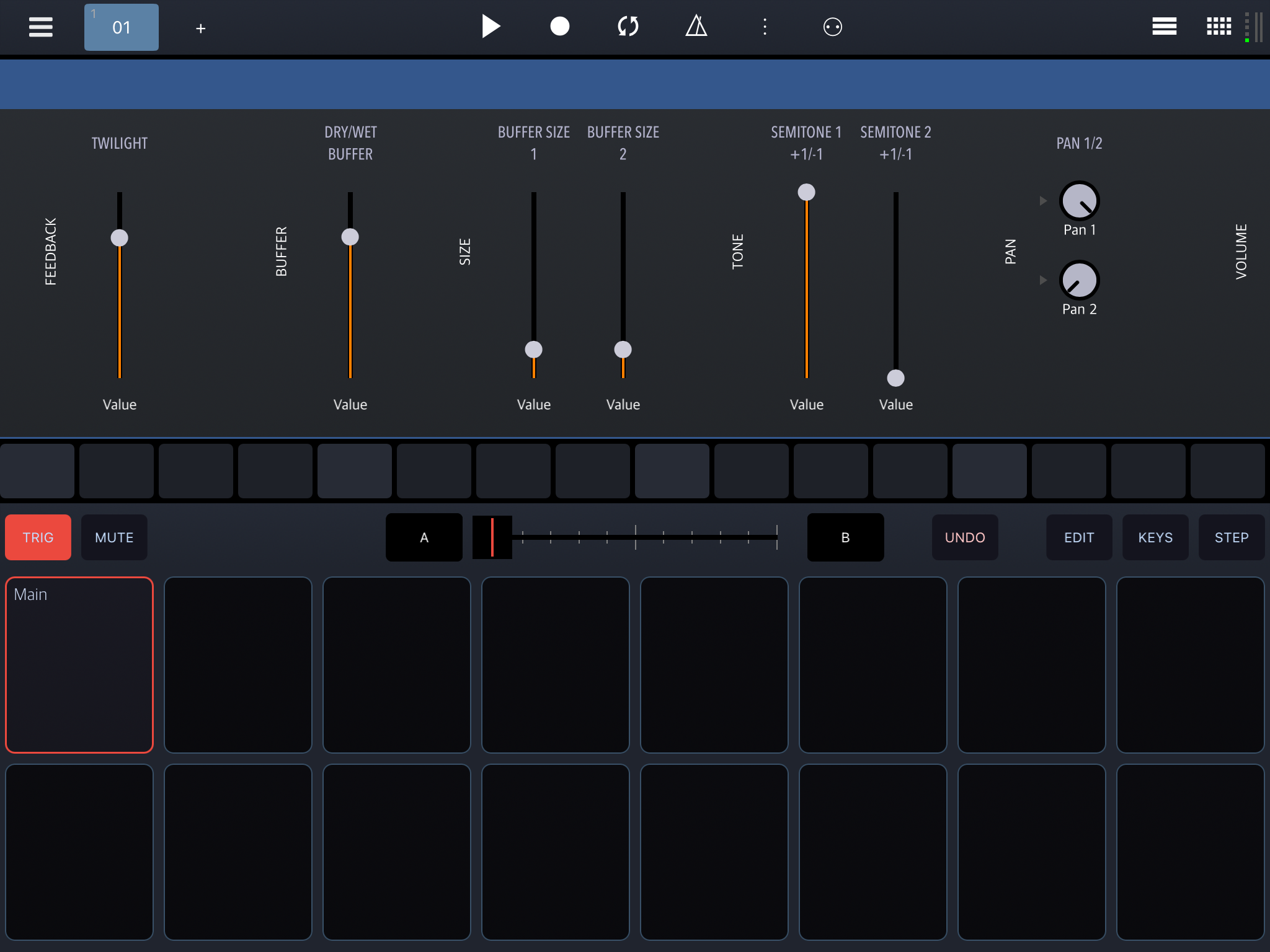Select the VOLUME vertical tab

pyautogui.click(x=1241, y=252)
